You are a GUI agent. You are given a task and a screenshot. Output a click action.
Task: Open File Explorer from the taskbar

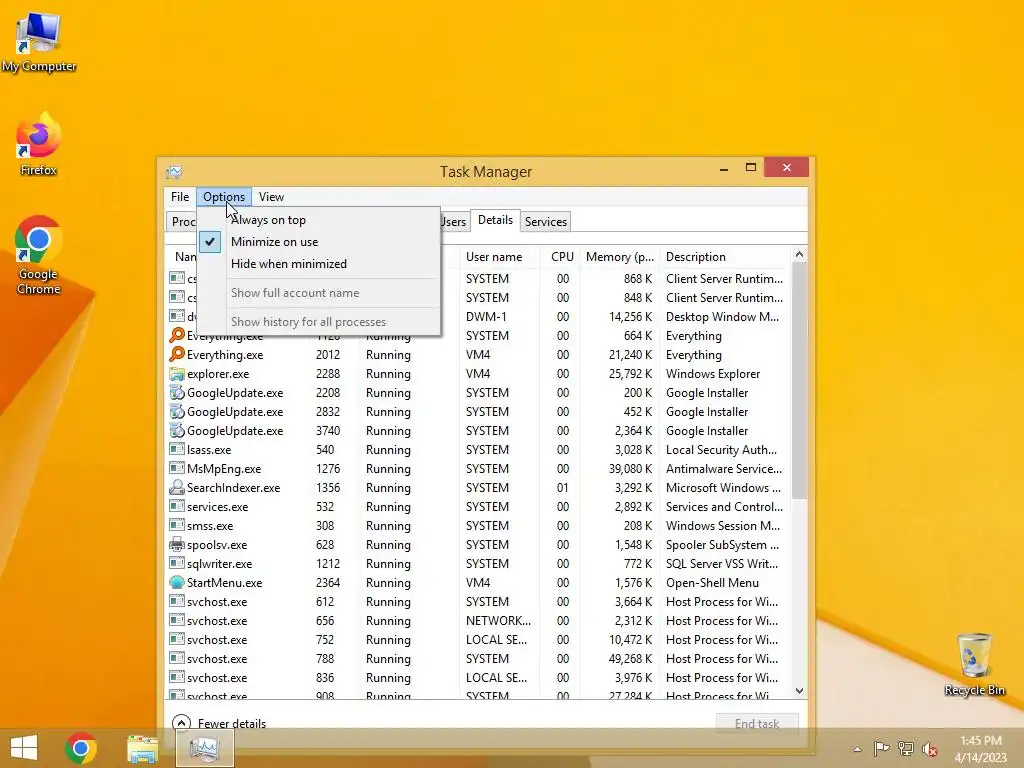pos(142,748)
